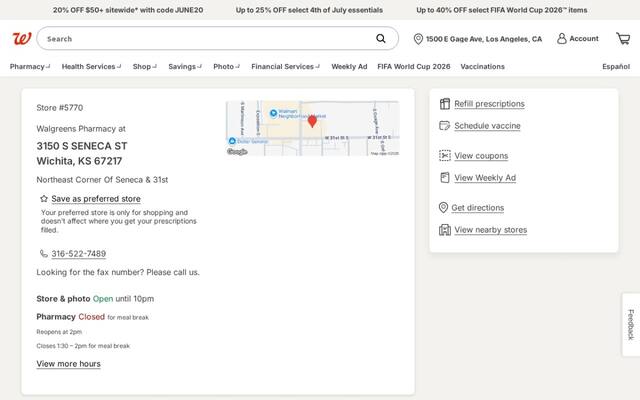Expand the Photo menu
Screen dimensions: 640x400
pos(227,67)
